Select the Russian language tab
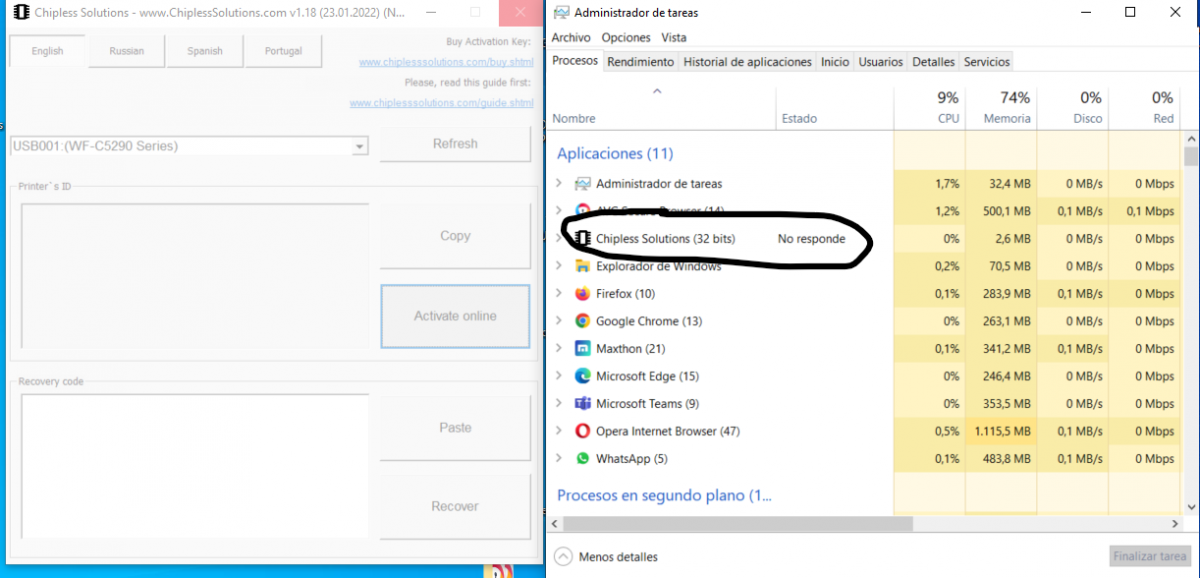This screenshot has width=1200, height=578. click(x=127, y=51)
